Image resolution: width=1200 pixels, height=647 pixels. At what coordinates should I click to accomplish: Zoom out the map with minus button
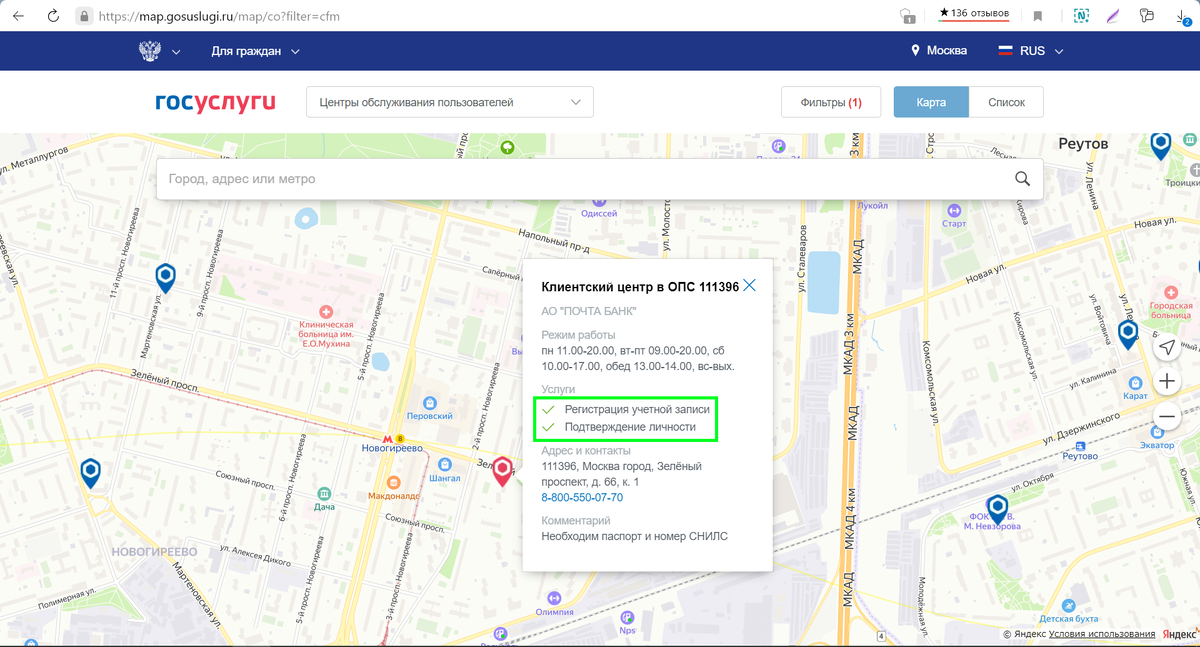click(x=1167, y=416)
